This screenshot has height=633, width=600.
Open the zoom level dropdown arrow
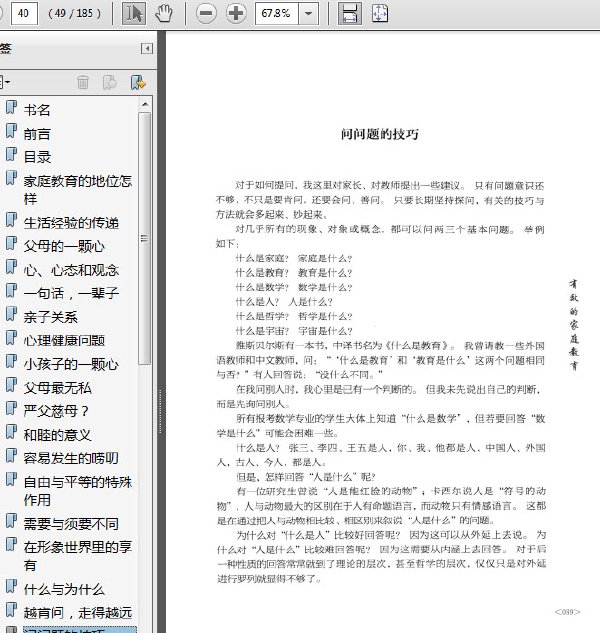coord(308,13)
